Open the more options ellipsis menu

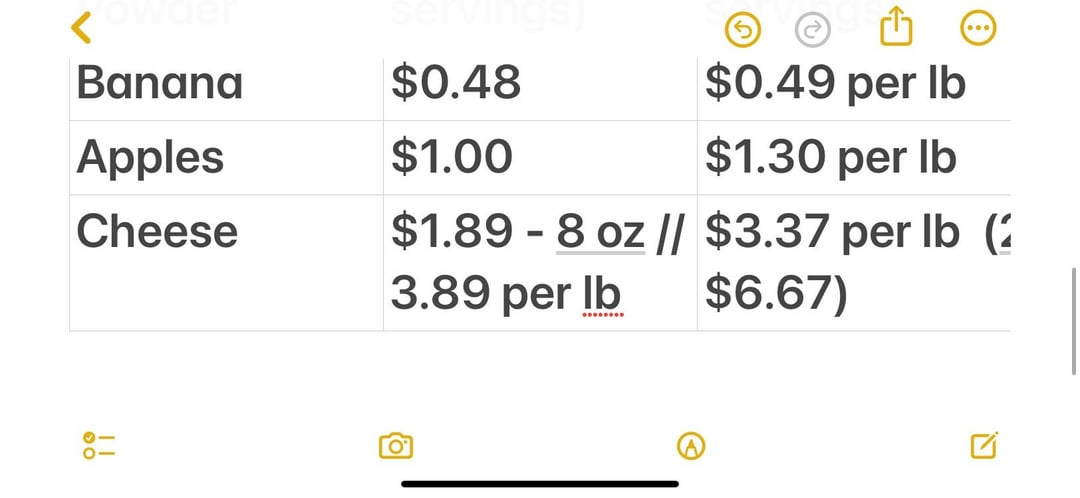[x=978, y=29]
